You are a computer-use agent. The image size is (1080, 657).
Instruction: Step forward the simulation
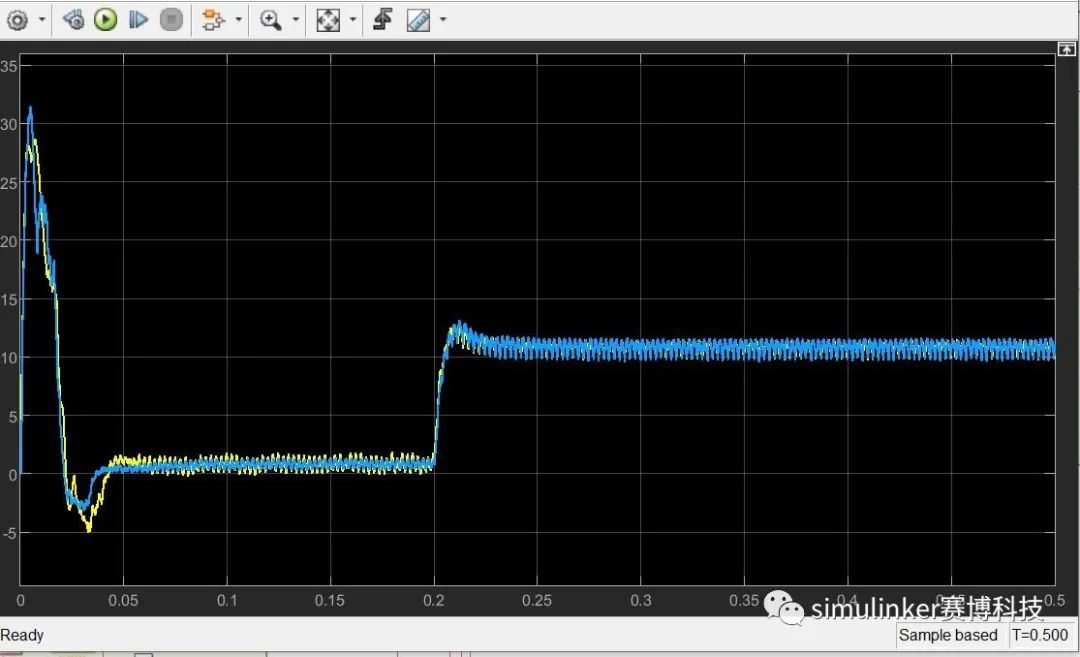click(138, 19)
